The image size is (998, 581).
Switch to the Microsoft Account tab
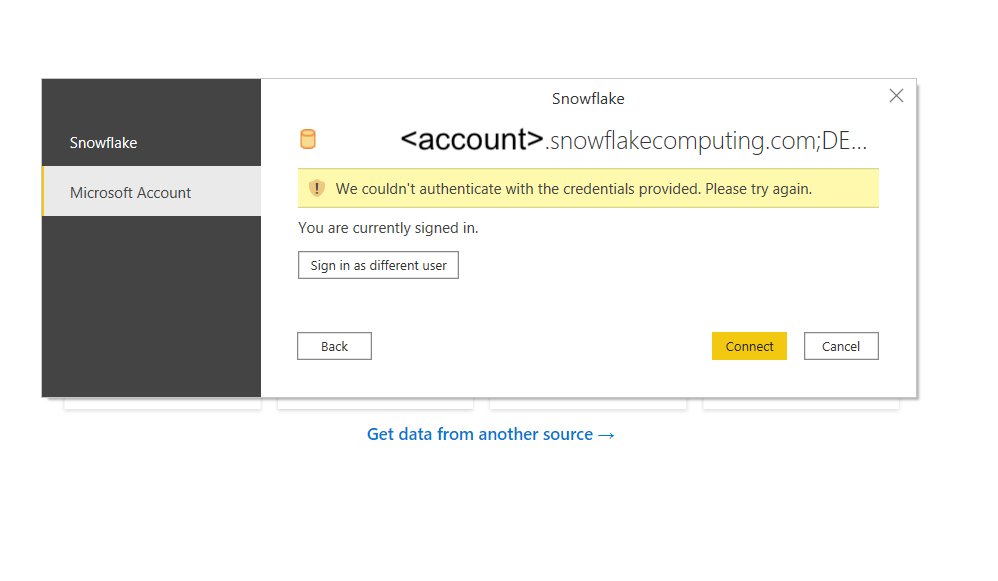151,192
